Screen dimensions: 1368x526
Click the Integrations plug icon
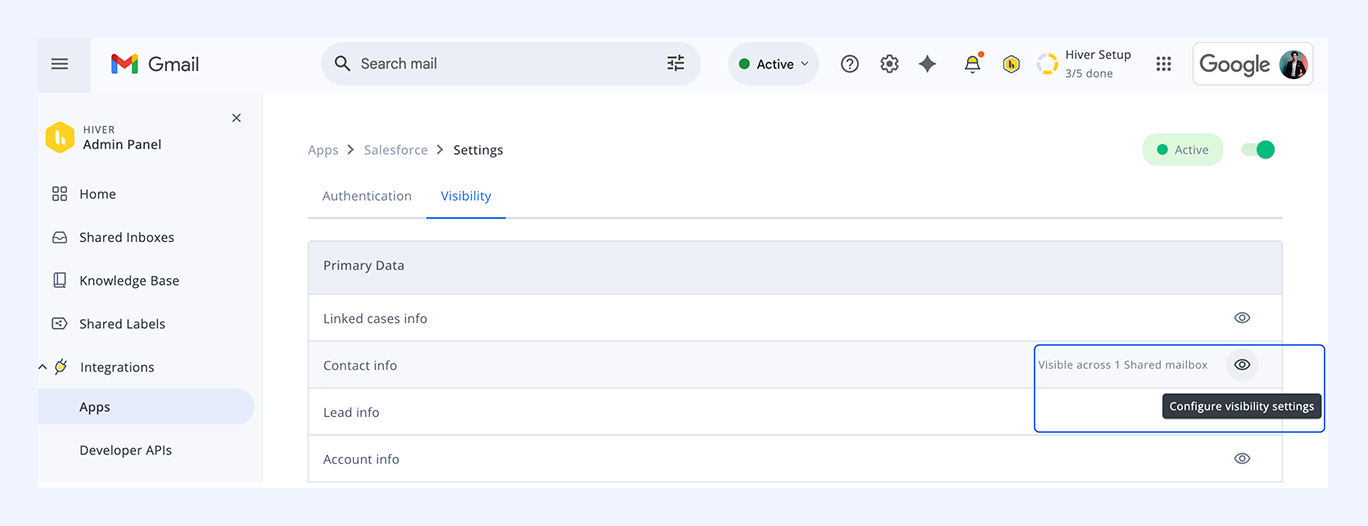click(x=60, y=367)
